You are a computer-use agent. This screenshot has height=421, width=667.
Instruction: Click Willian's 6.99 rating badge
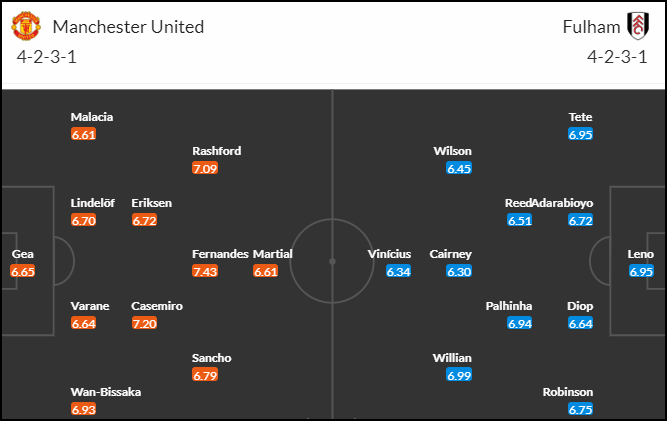459,375
